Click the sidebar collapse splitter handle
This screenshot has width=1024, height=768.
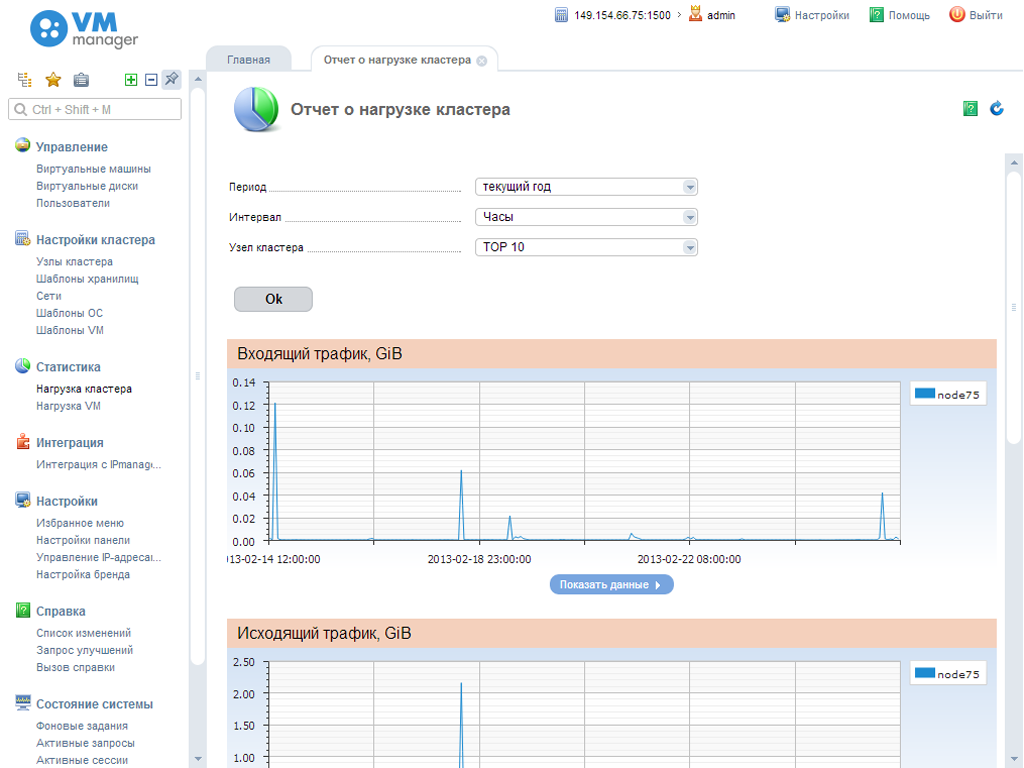click(x=198, y=376)
